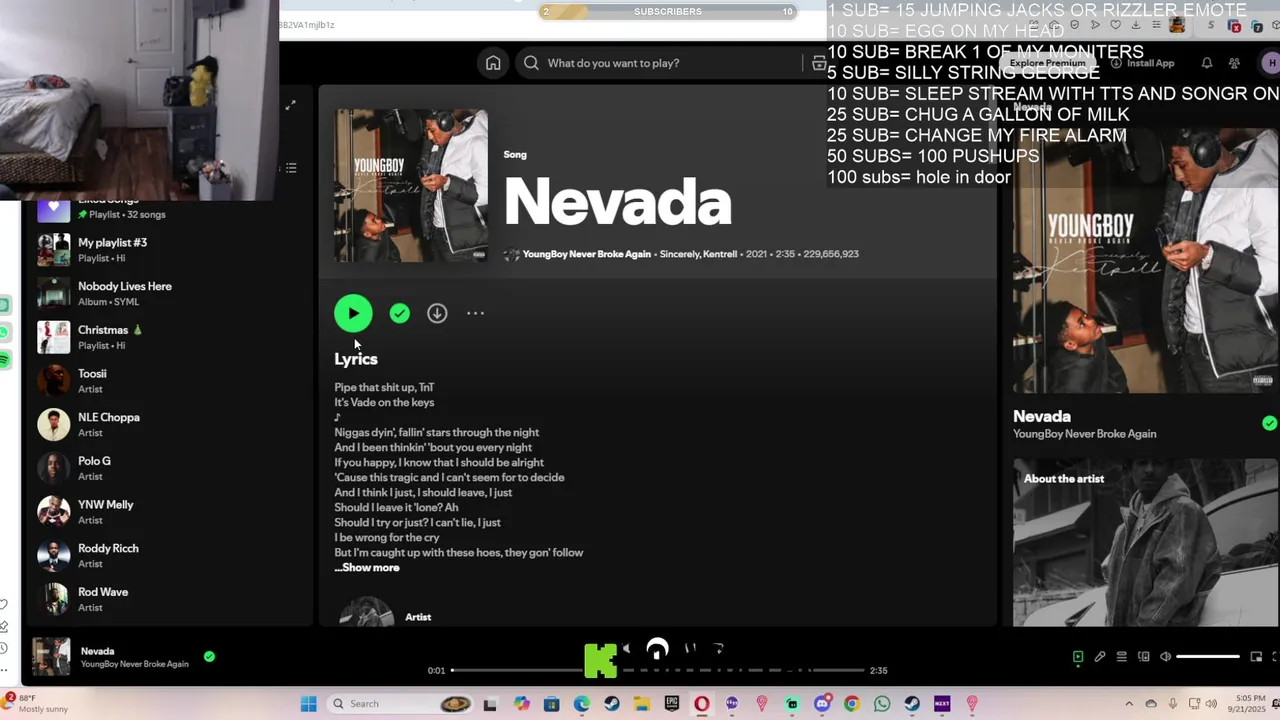Expand the library with the arrows icon
1280x720 pixels.
[x=290, y=105]
